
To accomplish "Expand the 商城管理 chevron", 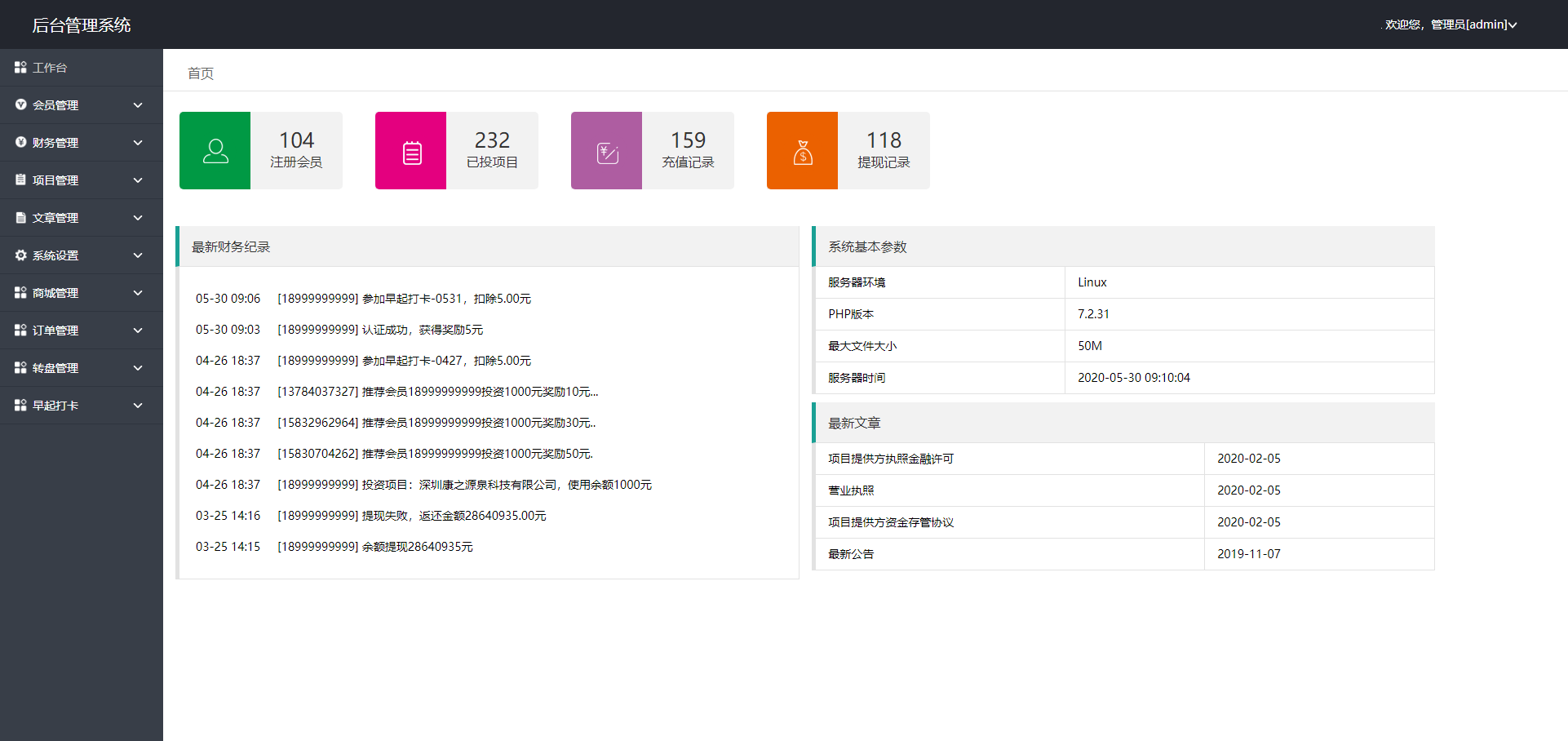I will pos(138,293).
